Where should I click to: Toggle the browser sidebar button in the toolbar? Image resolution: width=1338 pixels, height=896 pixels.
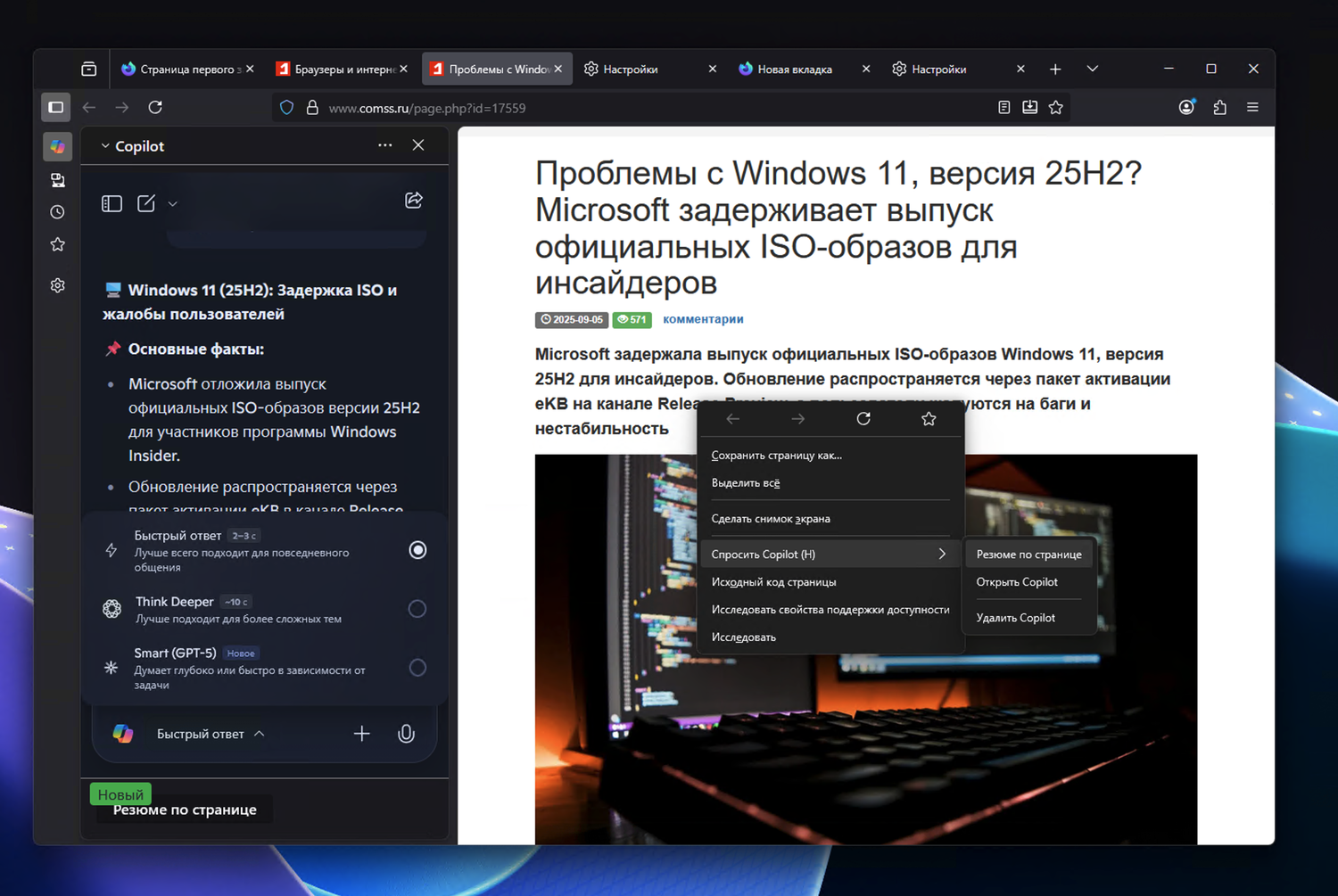[56, 107]
